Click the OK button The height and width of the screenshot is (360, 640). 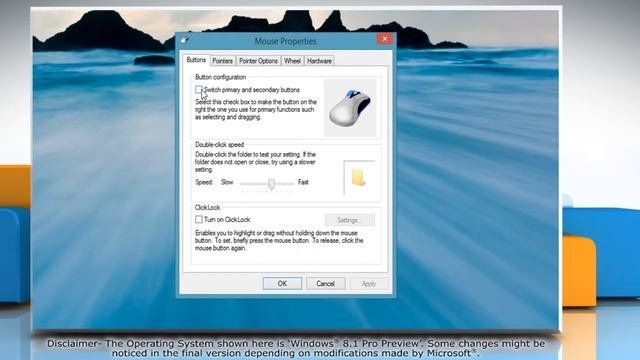282,283
